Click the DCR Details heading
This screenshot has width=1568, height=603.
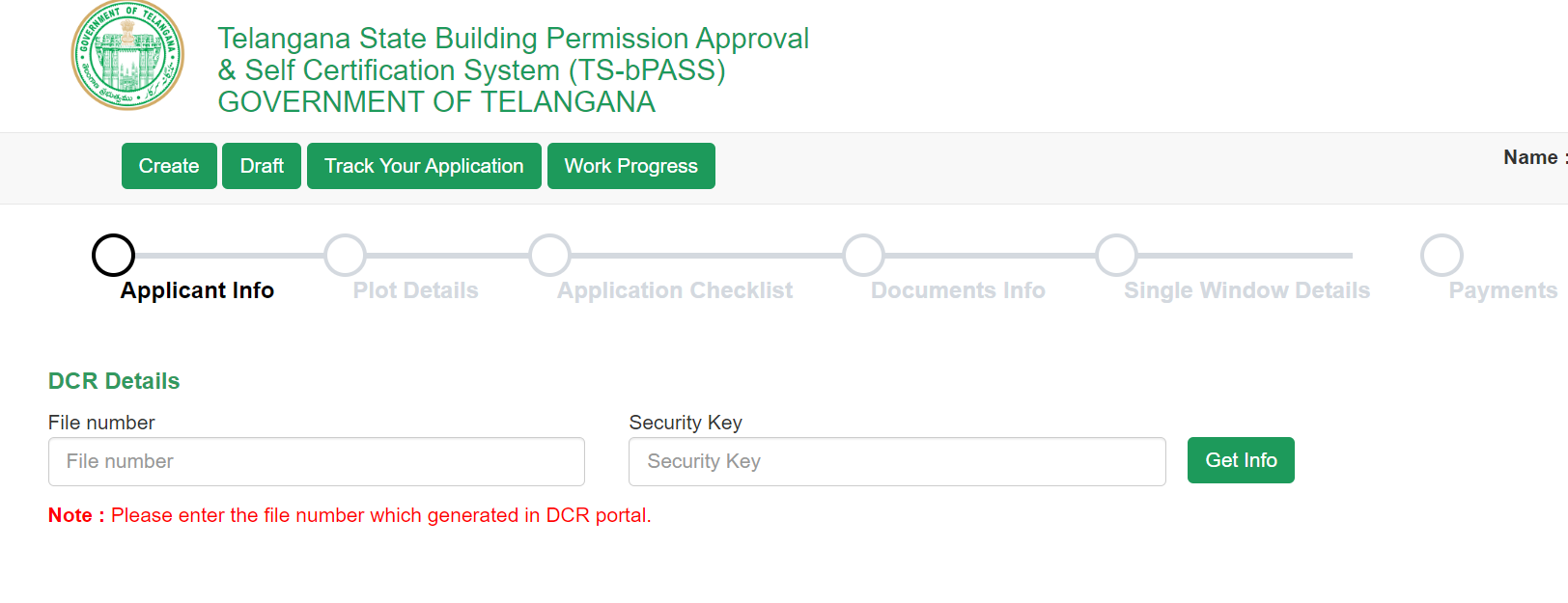click(x=113, y=380)
